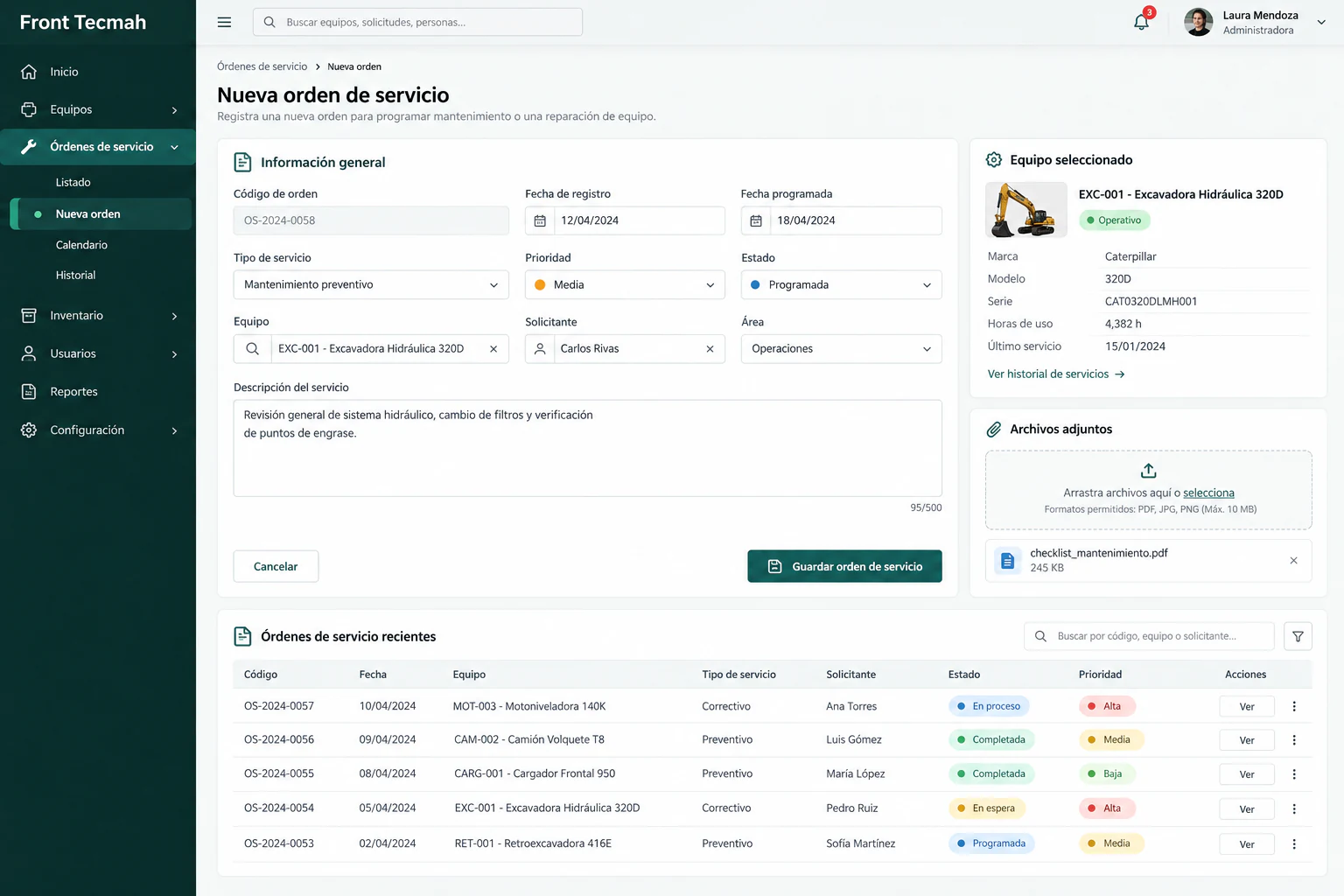This screenshot has width=1344, height=896.
Task: Go to Listado in sidebar
Action: point(73,182)
